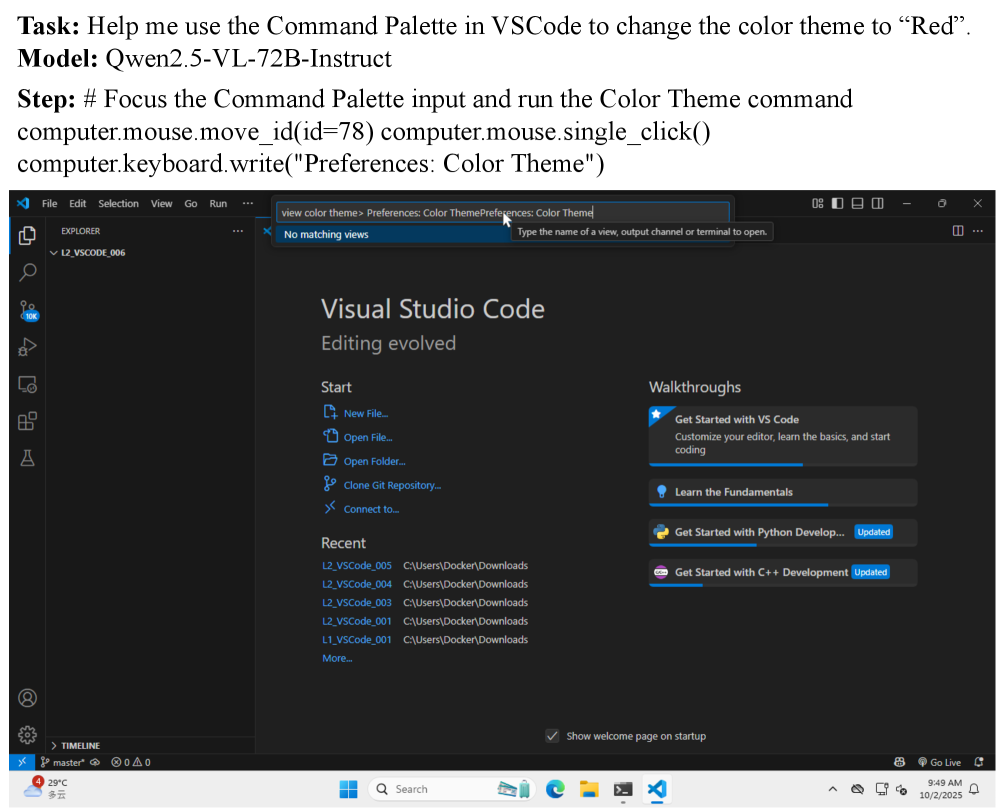Click the Customize Layout icon
Viewport: 996px width, 808px height.
pyautogui.click(x=818, y=203)
